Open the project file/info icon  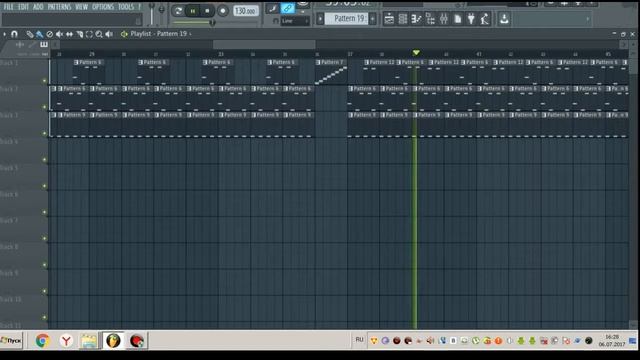(x=458, y=19)
